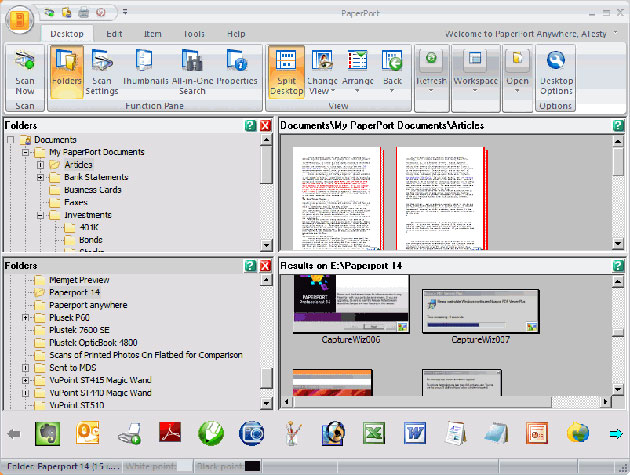630x475 pixels.
Task: Select the Paperport anywhere folder
Action: click(x=88, y=305)
